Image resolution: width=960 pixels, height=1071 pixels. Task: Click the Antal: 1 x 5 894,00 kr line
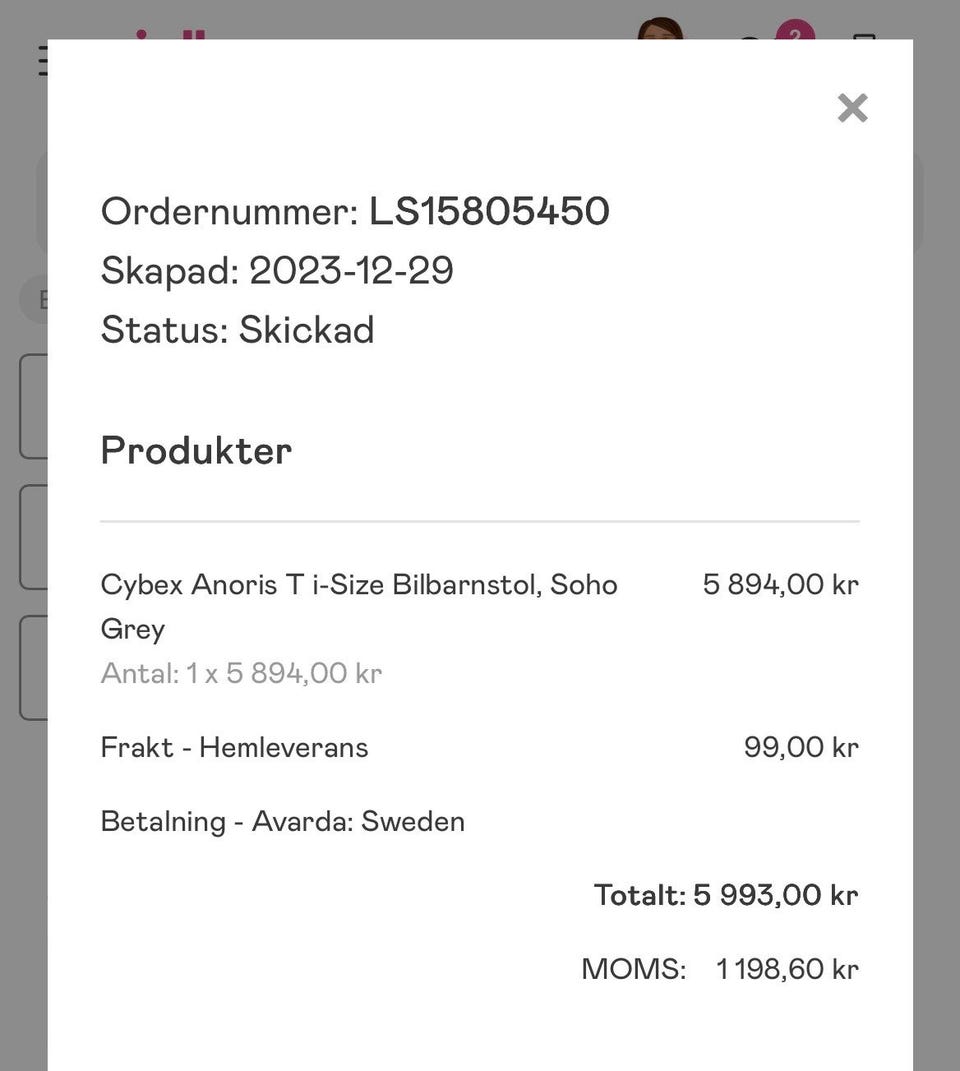(x=241, y=673)
